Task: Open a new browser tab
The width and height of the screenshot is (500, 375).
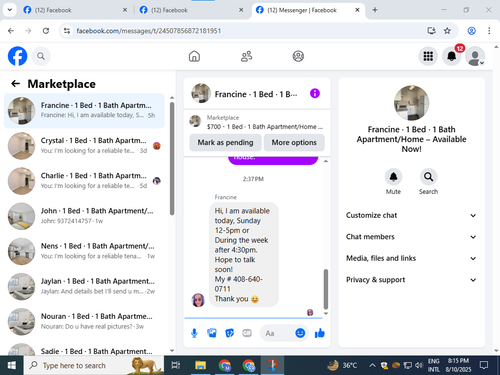Action: [375, 10]
